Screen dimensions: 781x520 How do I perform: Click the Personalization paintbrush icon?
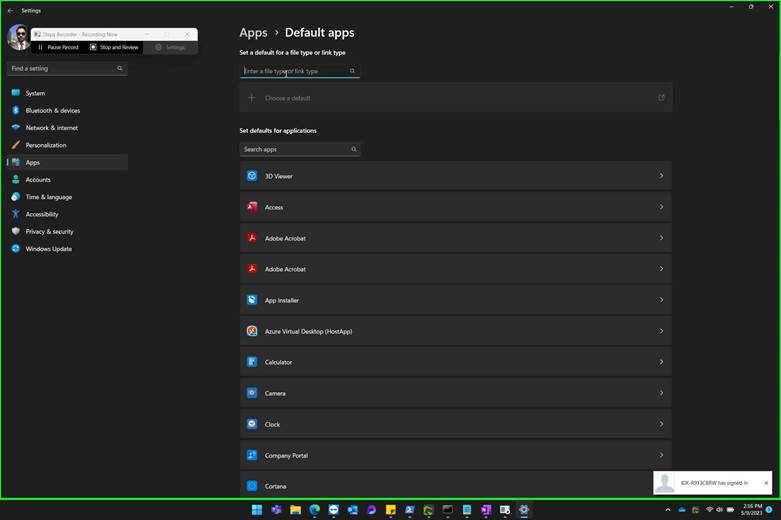tap(16, 145)
